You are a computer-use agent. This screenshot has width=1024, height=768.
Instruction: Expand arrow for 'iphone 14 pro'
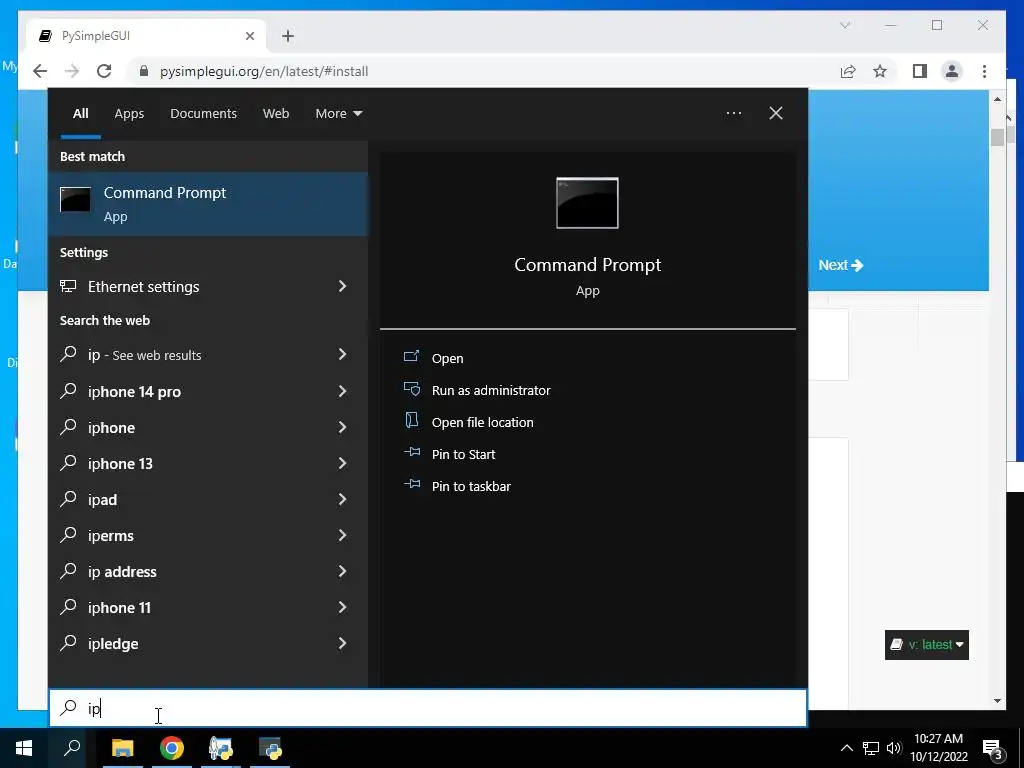pyautogui.click(x=342, y=391)
